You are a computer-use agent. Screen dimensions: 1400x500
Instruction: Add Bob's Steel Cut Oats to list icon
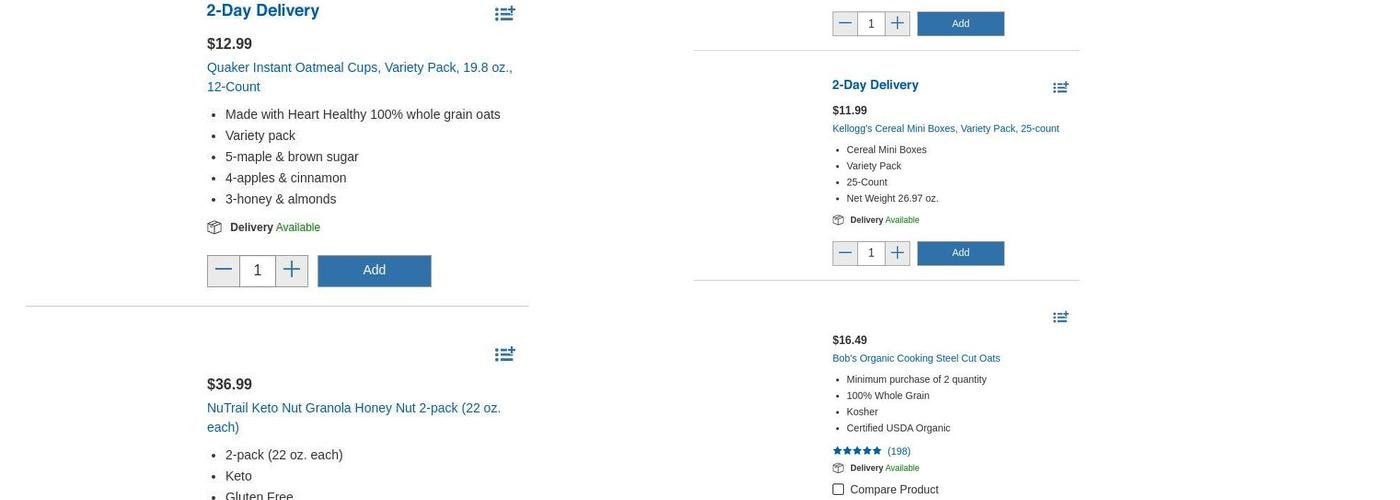(1061, 317)
